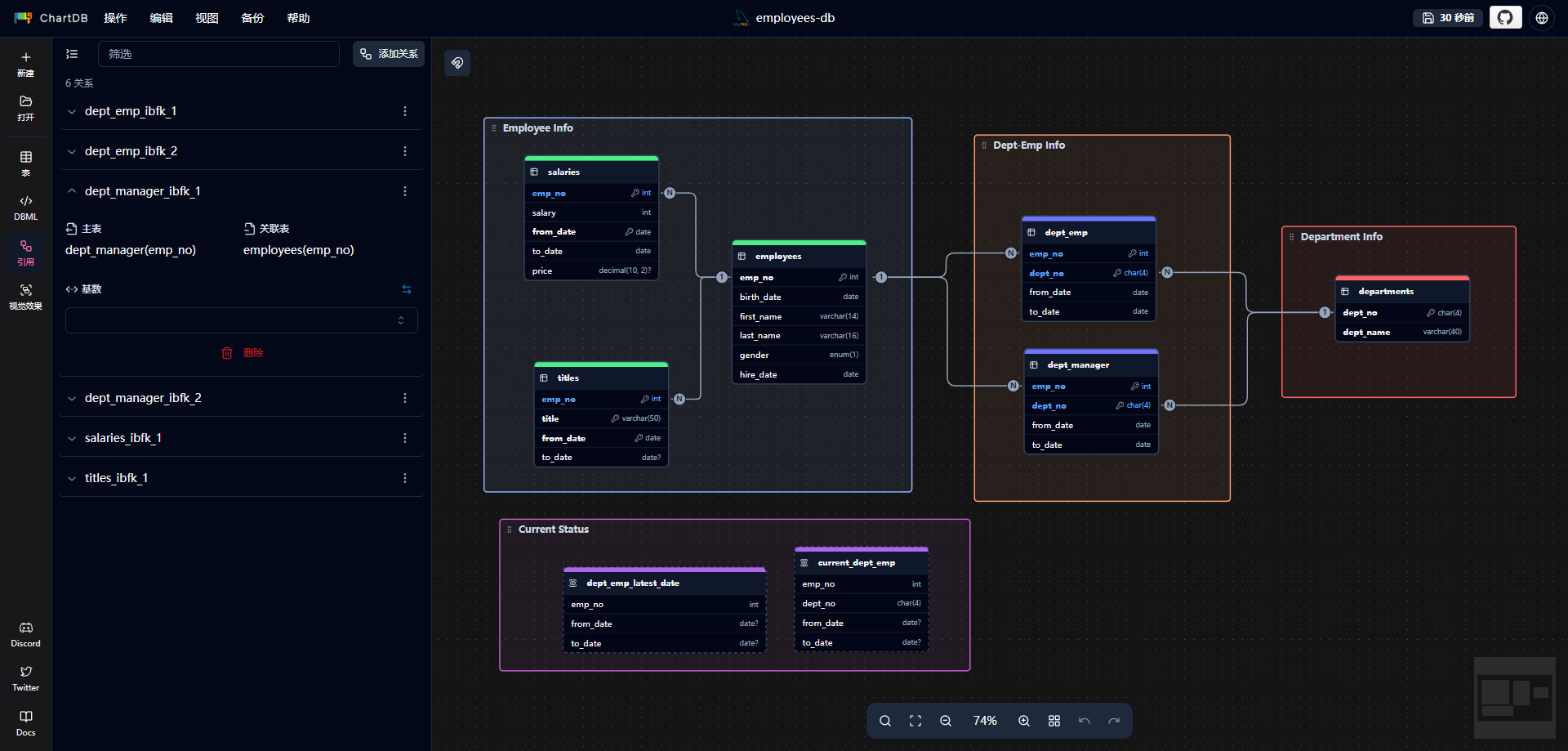Expand the dept_emp_ibfk_1 relationship
1568x751 pixels.
[x=72, y=111]
